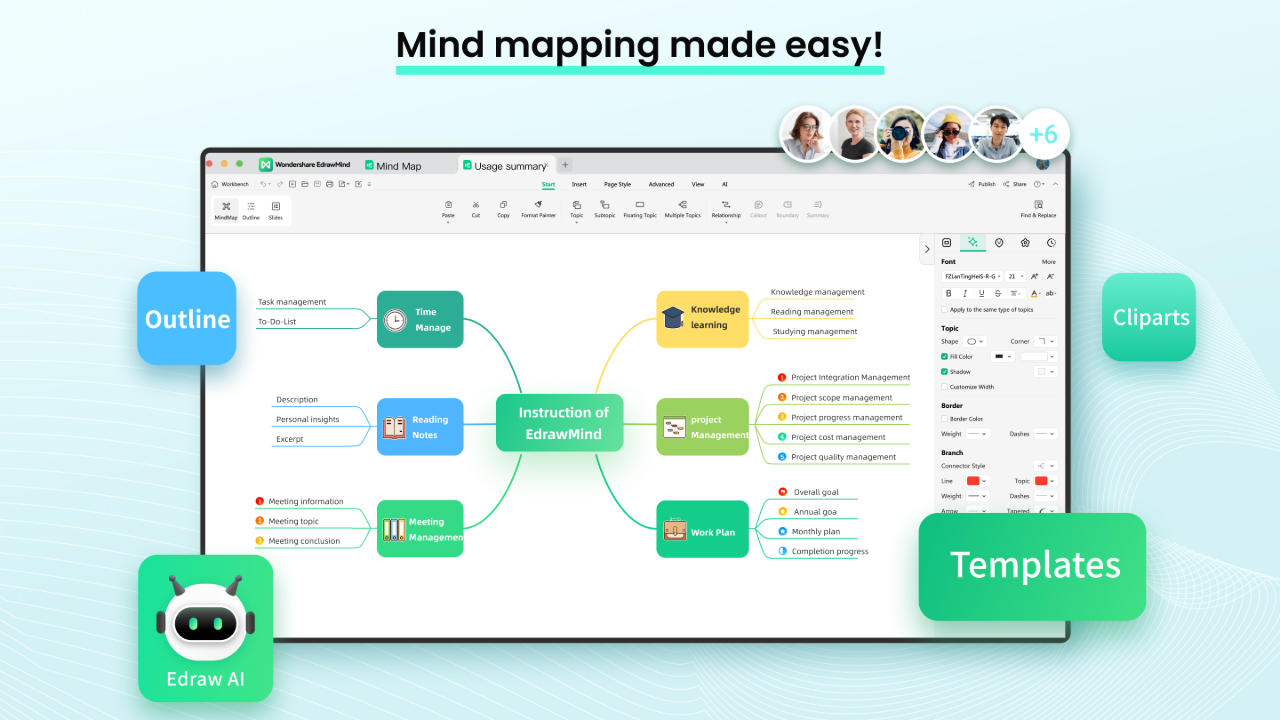Select the Format Painter tool
This screenshot has width=1280, height=720.
pos(538,208)
